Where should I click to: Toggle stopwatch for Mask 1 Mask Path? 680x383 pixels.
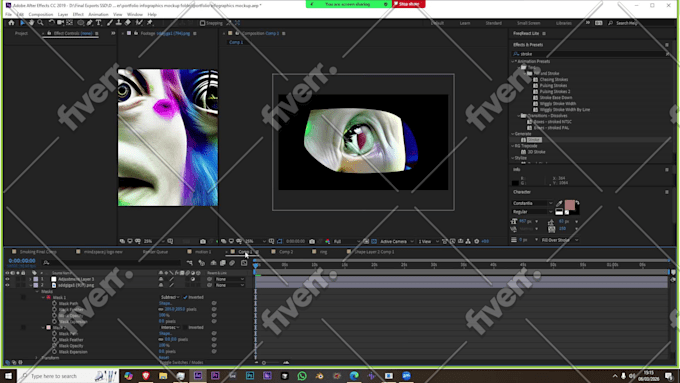54,304
